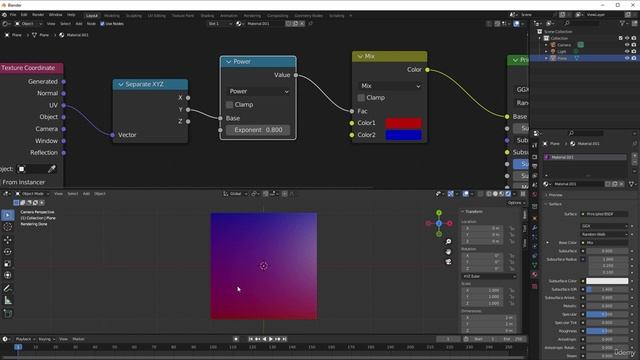Open the outliner filter funnel icon
This screenshot has width=640, height=360.
coord(622,24)
